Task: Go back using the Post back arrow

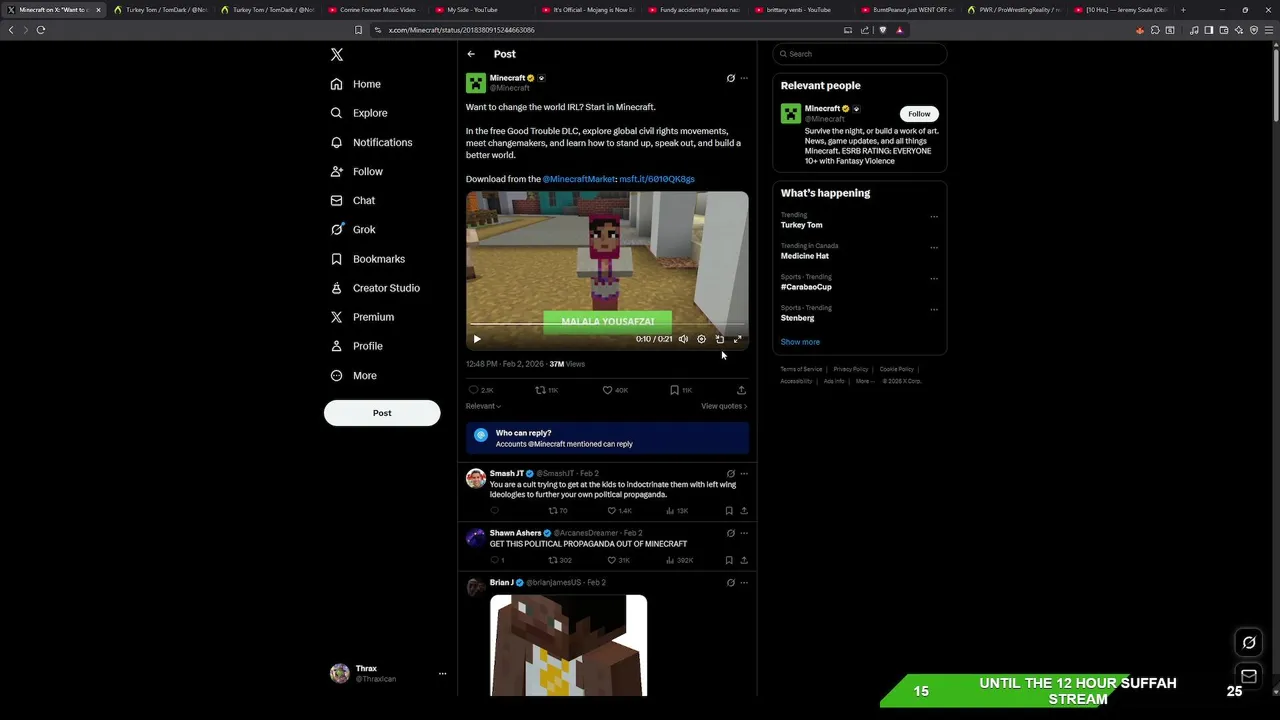Action: pos(471,54)
